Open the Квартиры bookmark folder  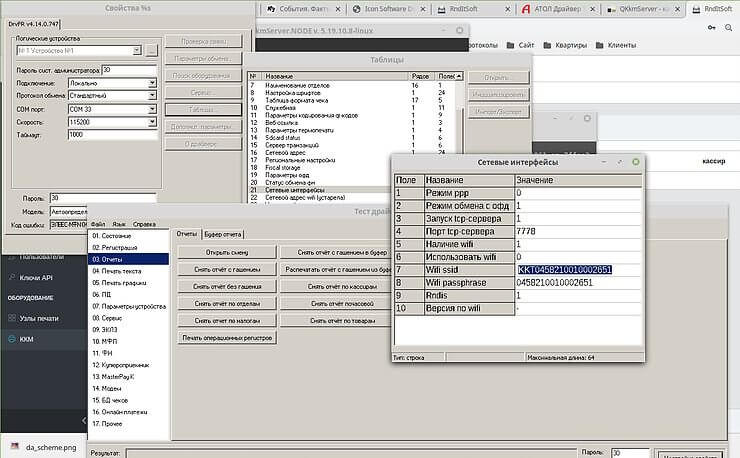[x=565, y=45]
